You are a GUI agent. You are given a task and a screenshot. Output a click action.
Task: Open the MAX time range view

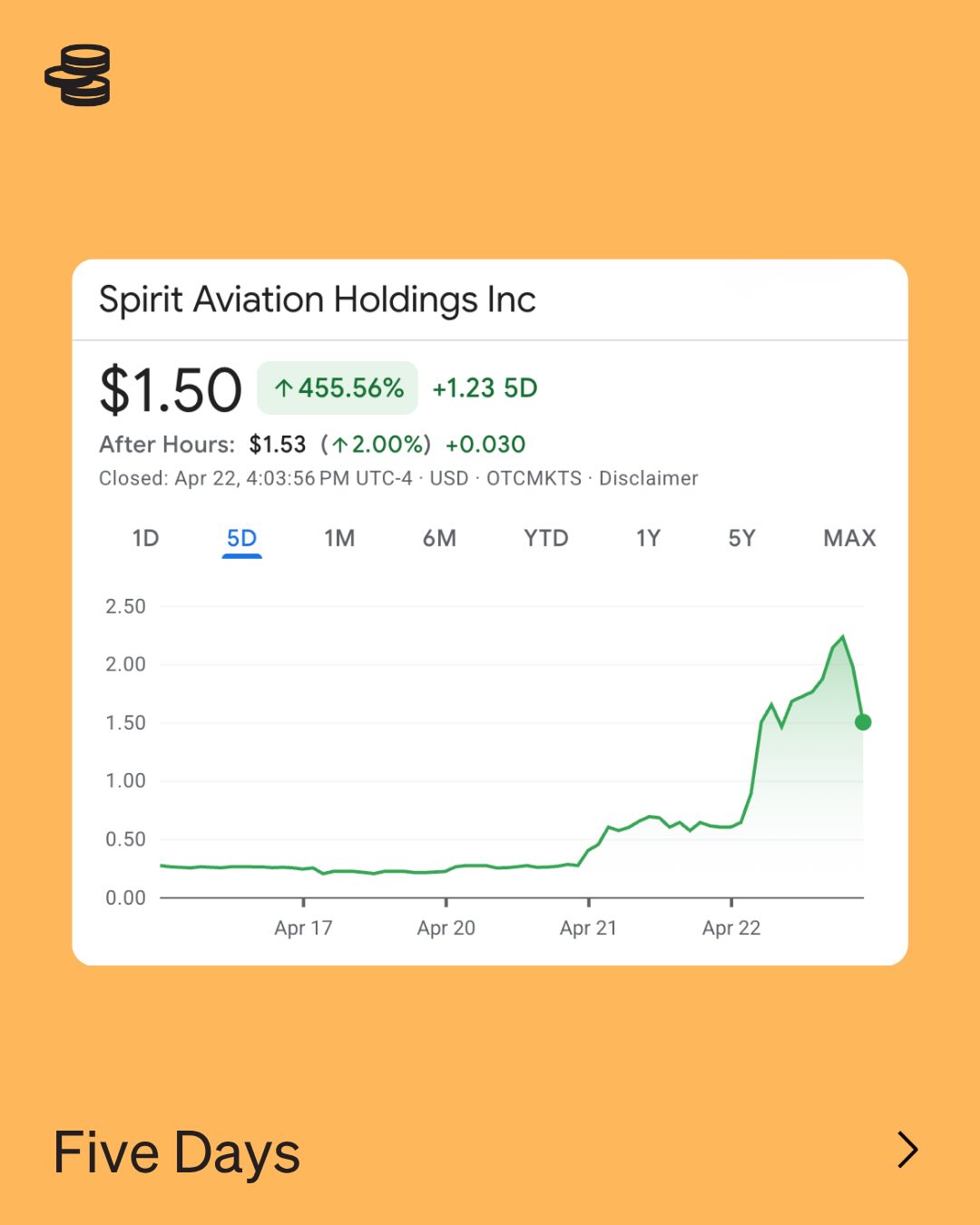click(x=849, y=538)
